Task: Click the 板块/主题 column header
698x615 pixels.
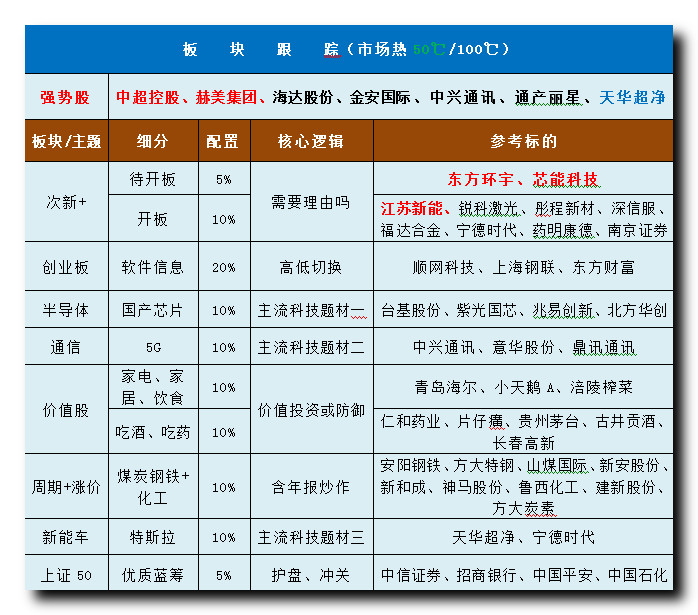Action: pos(66,141)
